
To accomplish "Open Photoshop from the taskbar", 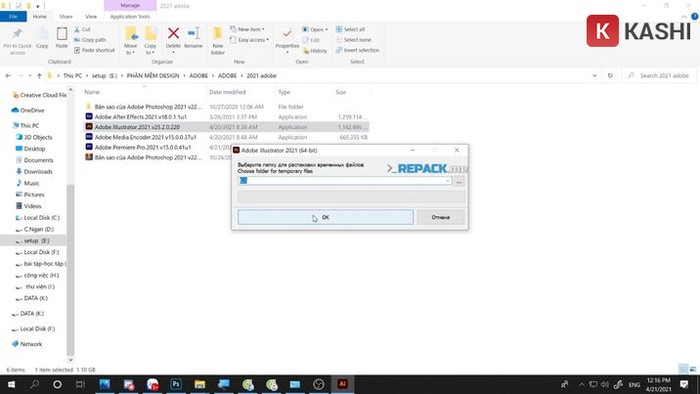I will [176, 384].
